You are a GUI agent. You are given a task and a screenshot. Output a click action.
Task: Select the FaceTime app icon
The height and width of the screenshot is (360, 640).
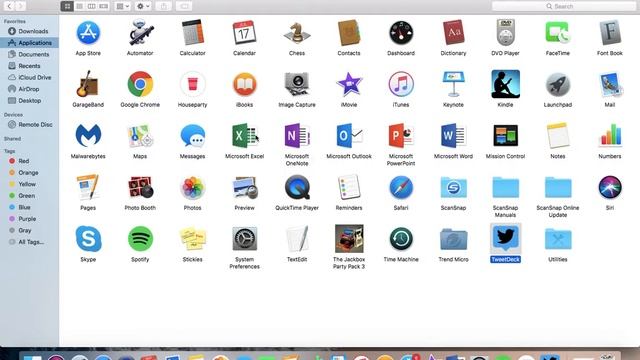pos(558,33)
